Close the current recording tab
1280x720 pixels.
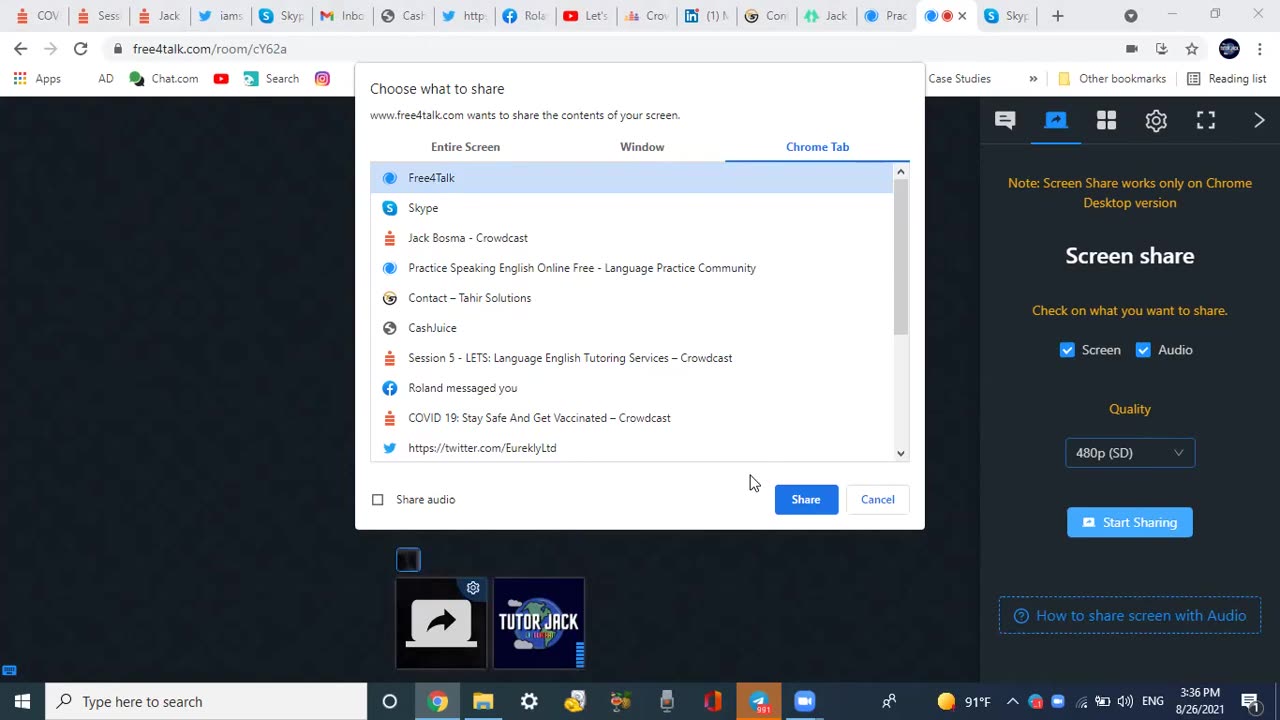(962, 16)
